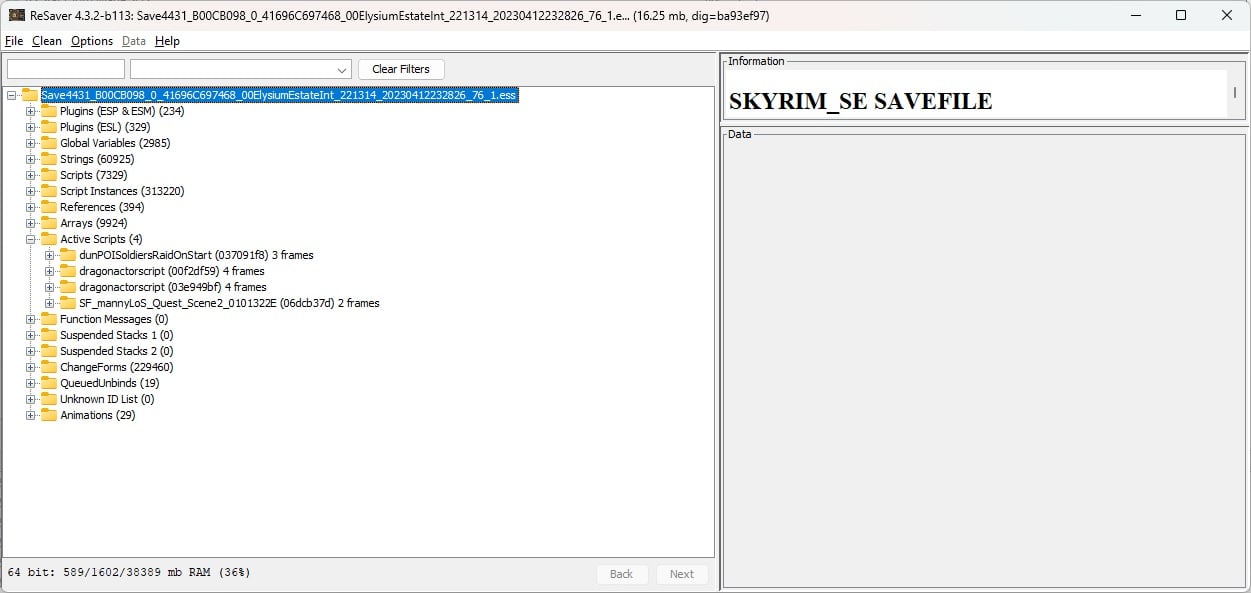The width and height of the screenshot is (1251, 593).
Task: Click the Clear Filters button
Action: point(401,69)
